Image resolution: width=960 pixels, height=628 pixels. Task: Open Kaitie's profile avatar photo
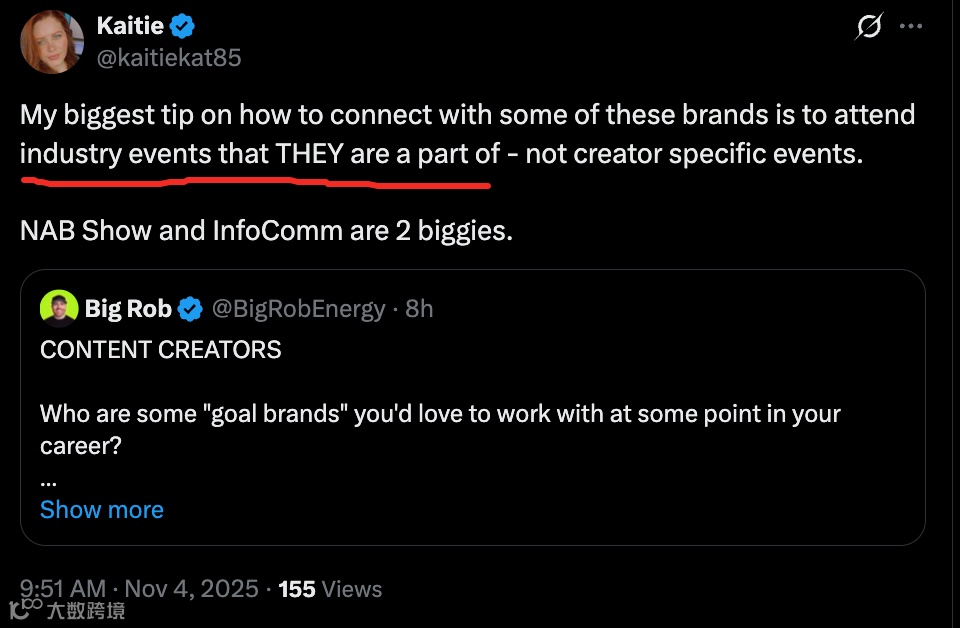(52, 42)
